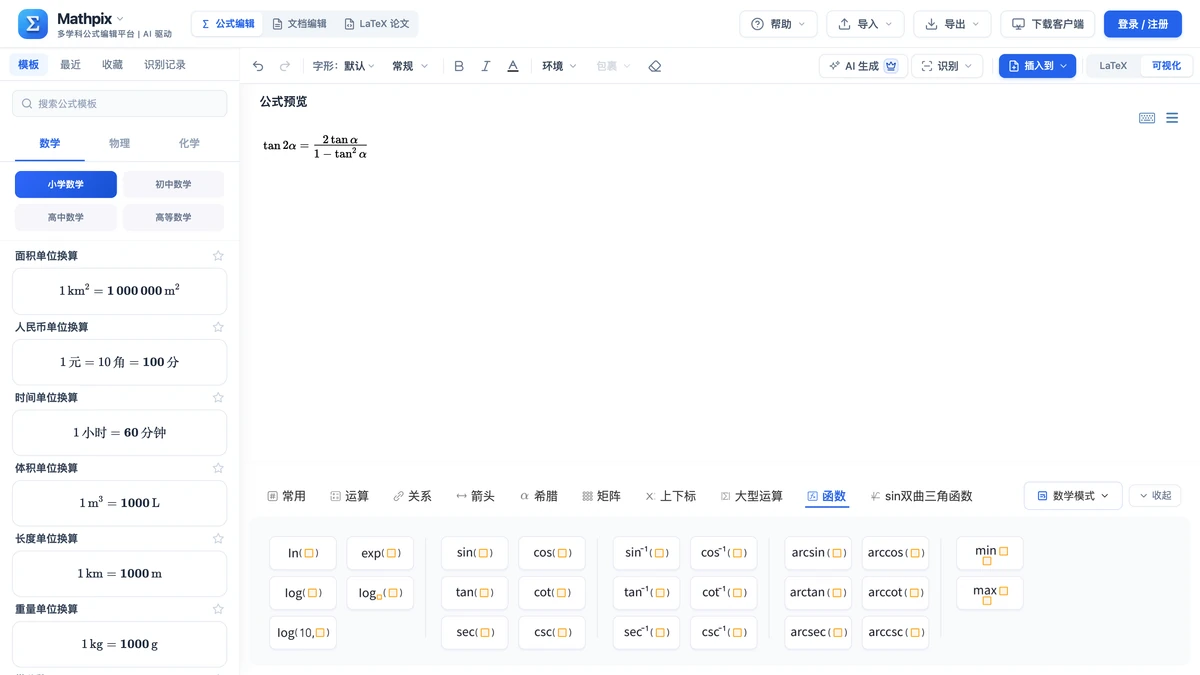Click the tan 2α formula in preview

(315, 146)
